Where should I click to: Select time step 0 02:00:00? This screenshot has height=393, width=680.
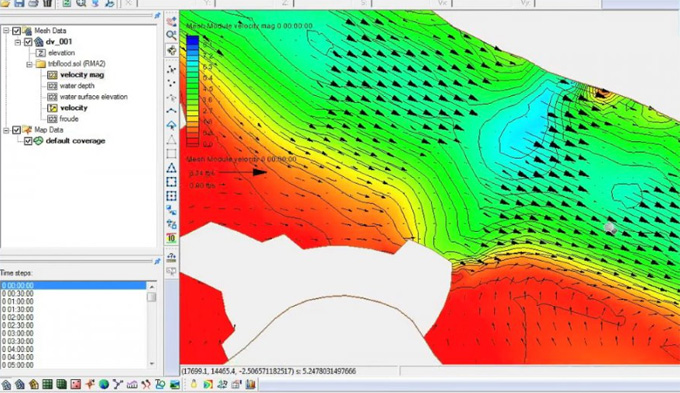click(x=73, y=317)
